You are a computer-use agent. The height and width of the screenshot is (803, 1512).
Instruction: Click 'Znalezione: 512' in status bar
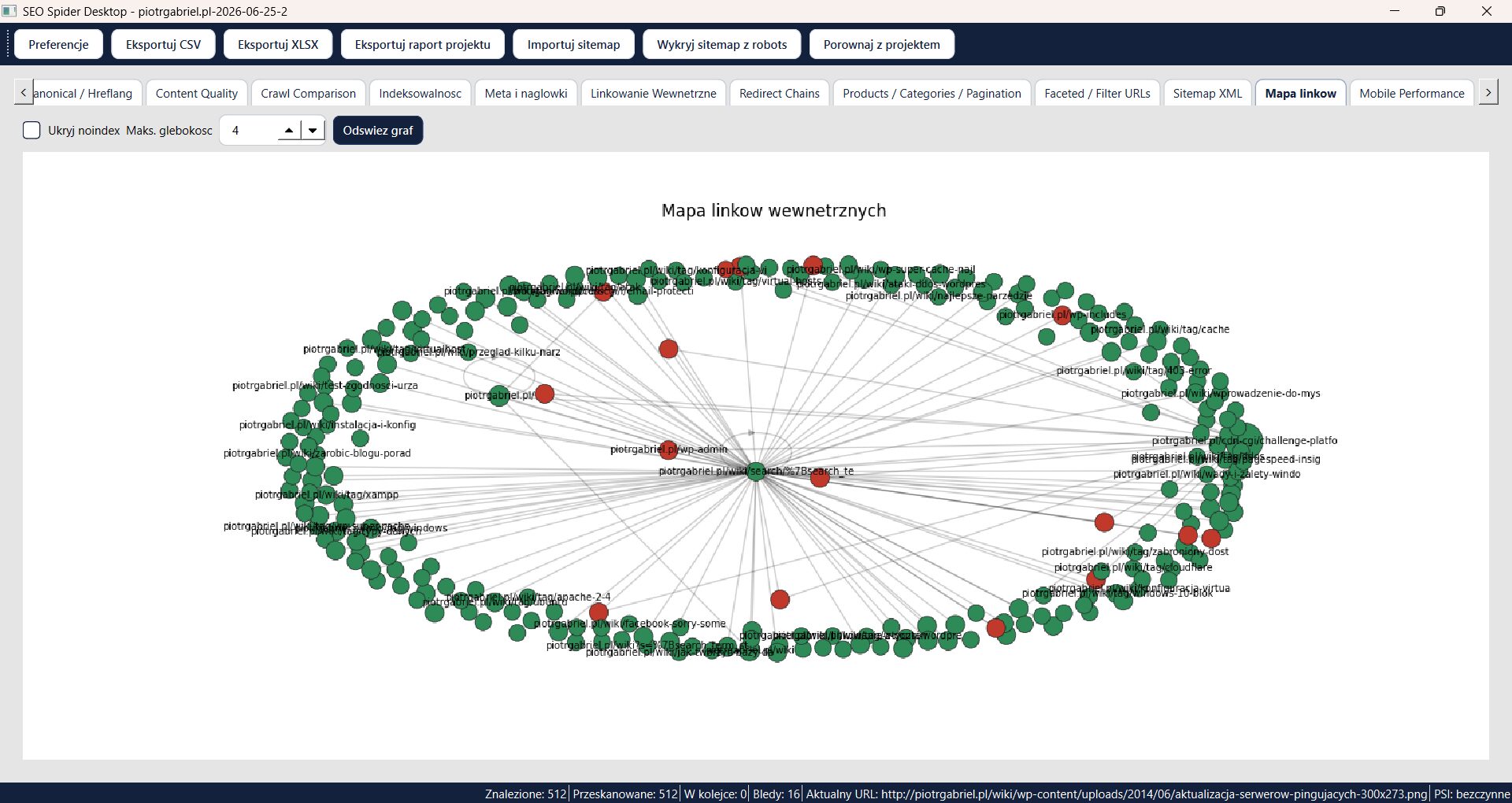(x=525, y=794)
